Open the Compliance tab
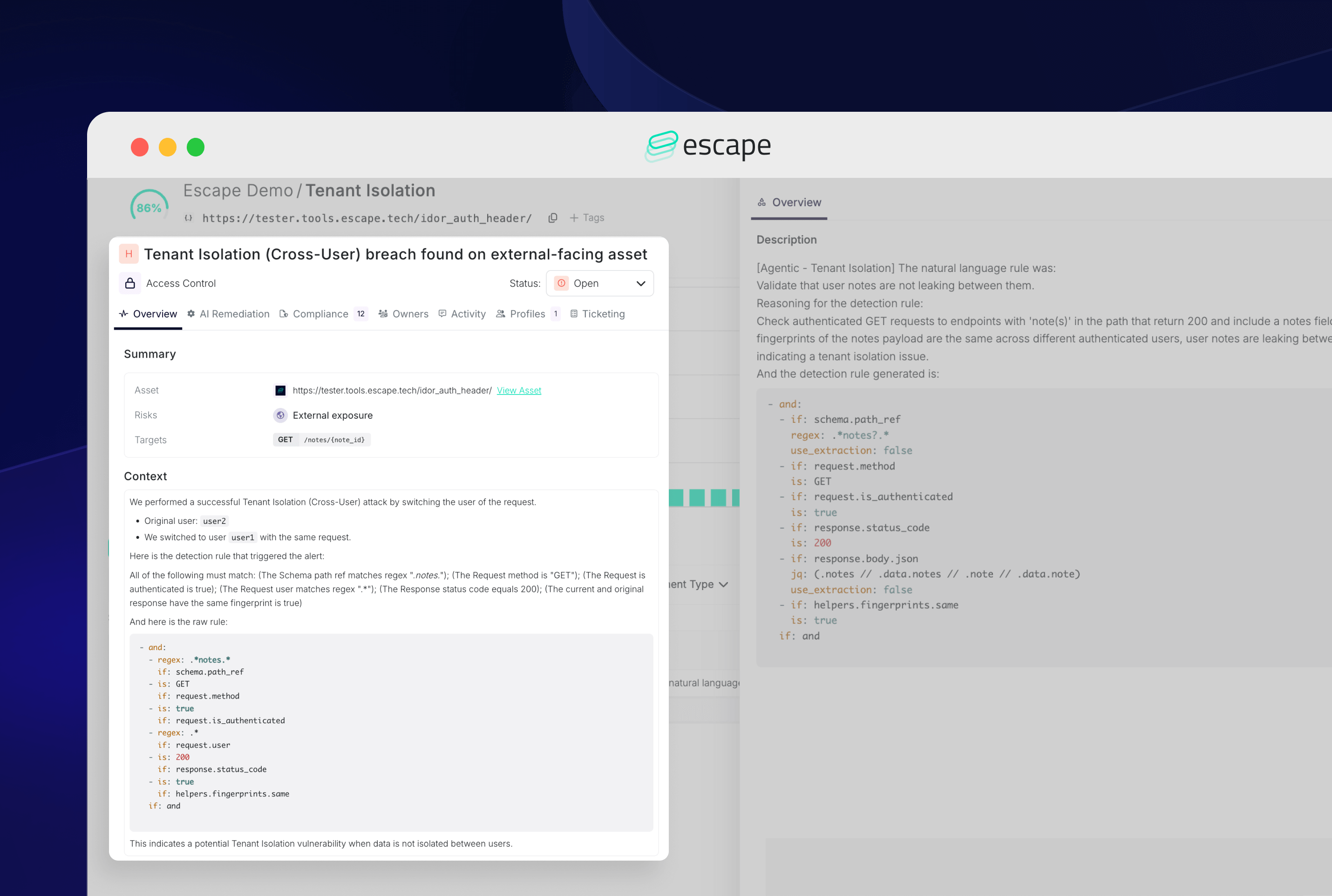Screen dimensions: 1332x896 coord(320,314)
